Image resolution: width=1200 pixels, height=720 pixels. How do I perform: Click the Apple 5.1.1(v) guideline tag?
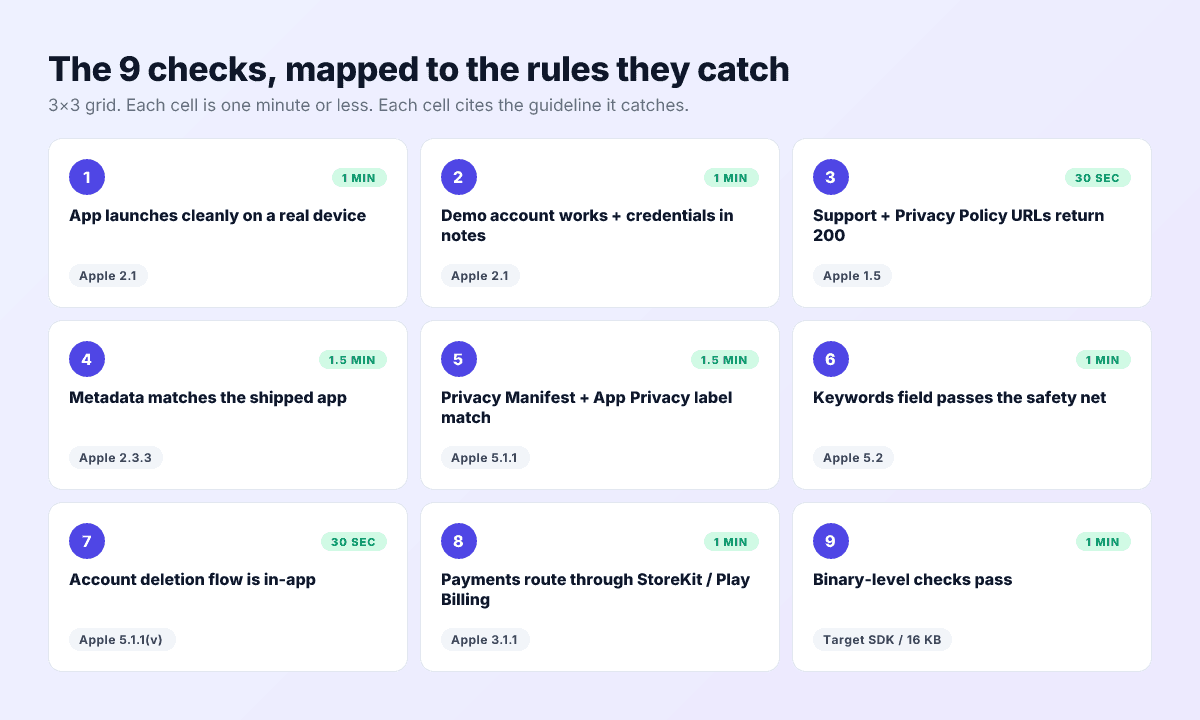pyautogui.click(x=122, y=640)
